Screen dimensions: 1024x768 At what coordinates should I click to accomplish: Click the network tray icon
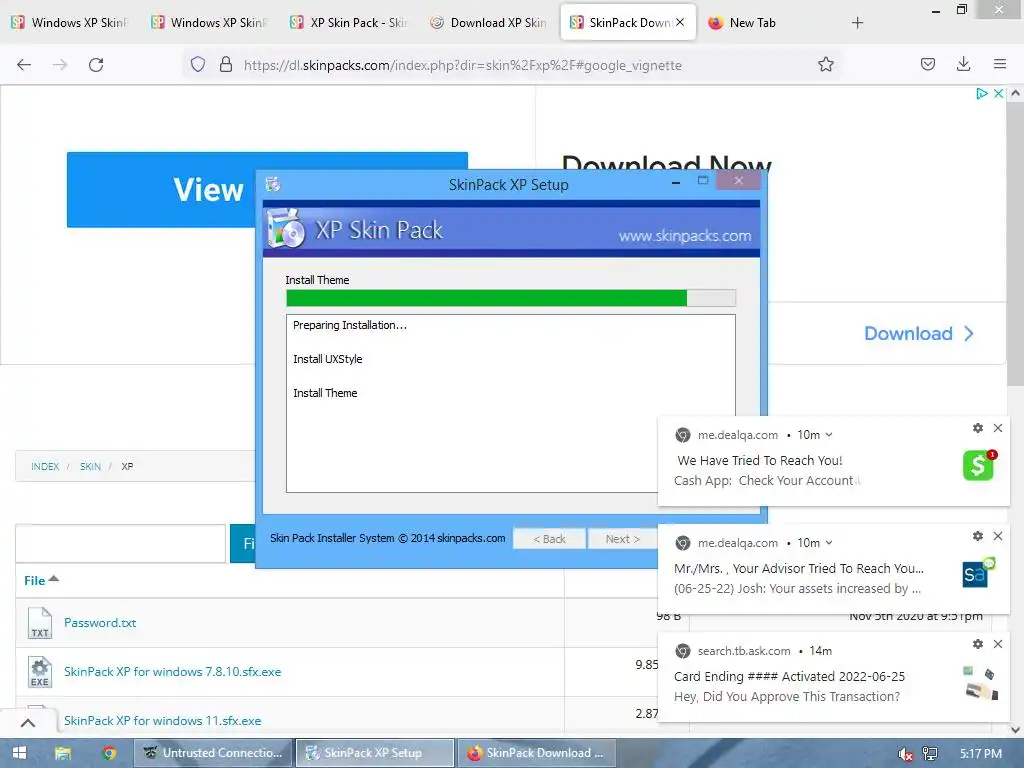pyautogui.click(x=930, y=754)
